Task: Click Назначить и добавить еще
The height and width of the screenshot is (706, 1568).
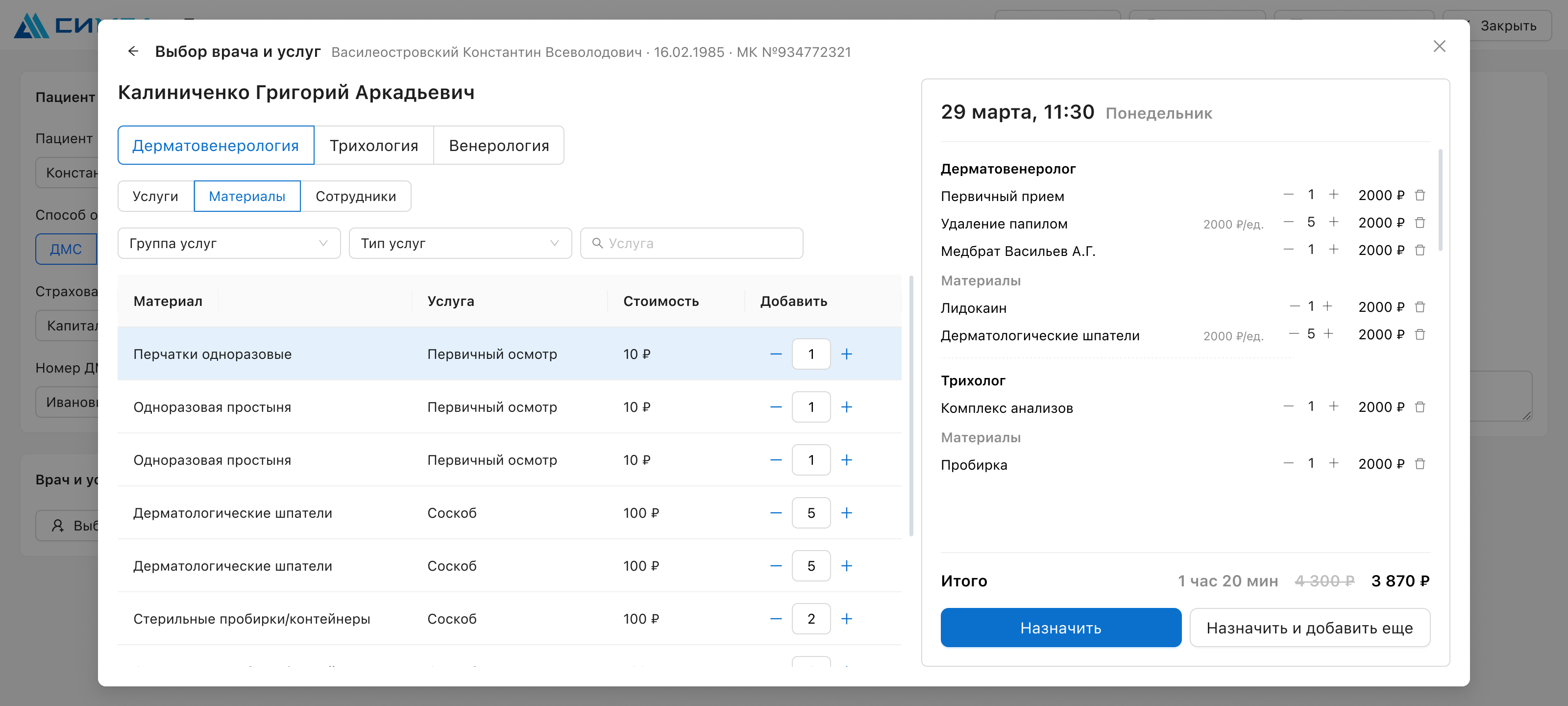Action: (x=1309, y=628)
